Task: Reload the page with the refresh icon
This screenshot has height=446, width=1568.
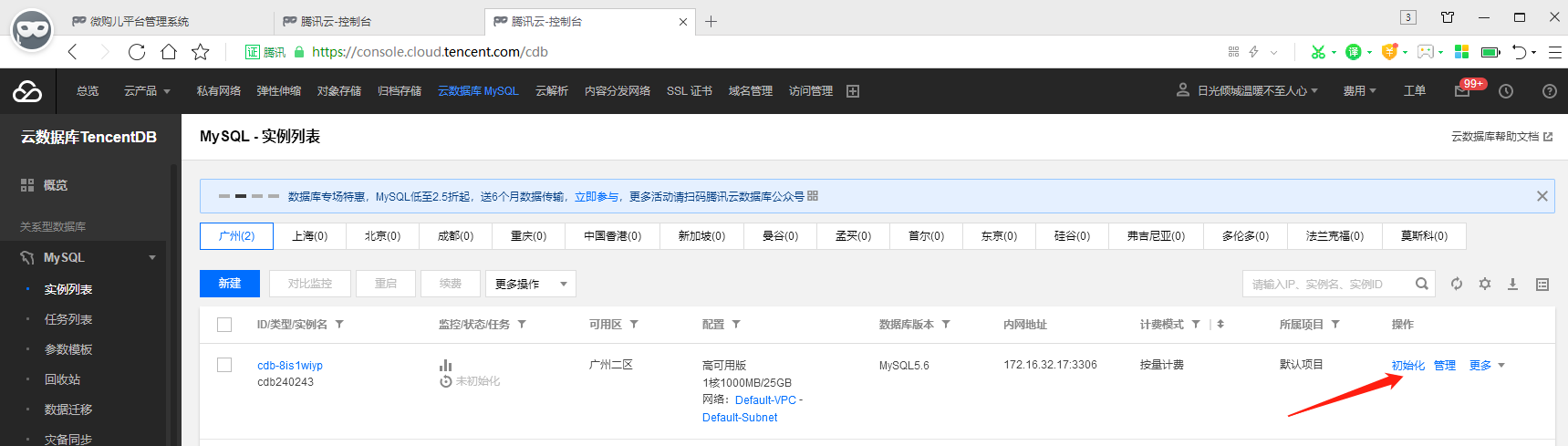Action: coord(137,52)
